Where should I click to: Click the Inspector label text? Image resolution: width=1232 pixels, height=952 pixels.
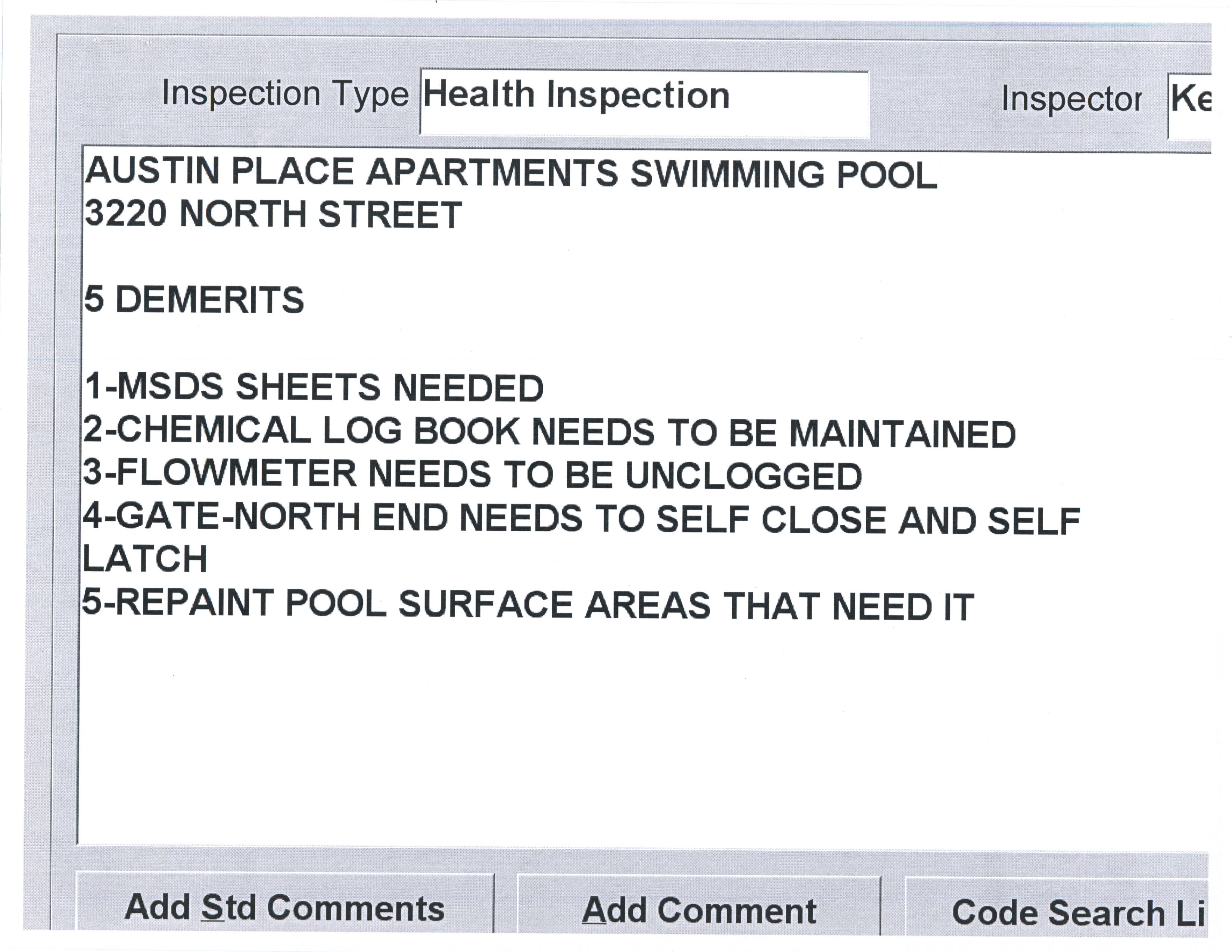[x=1071, y=99]
